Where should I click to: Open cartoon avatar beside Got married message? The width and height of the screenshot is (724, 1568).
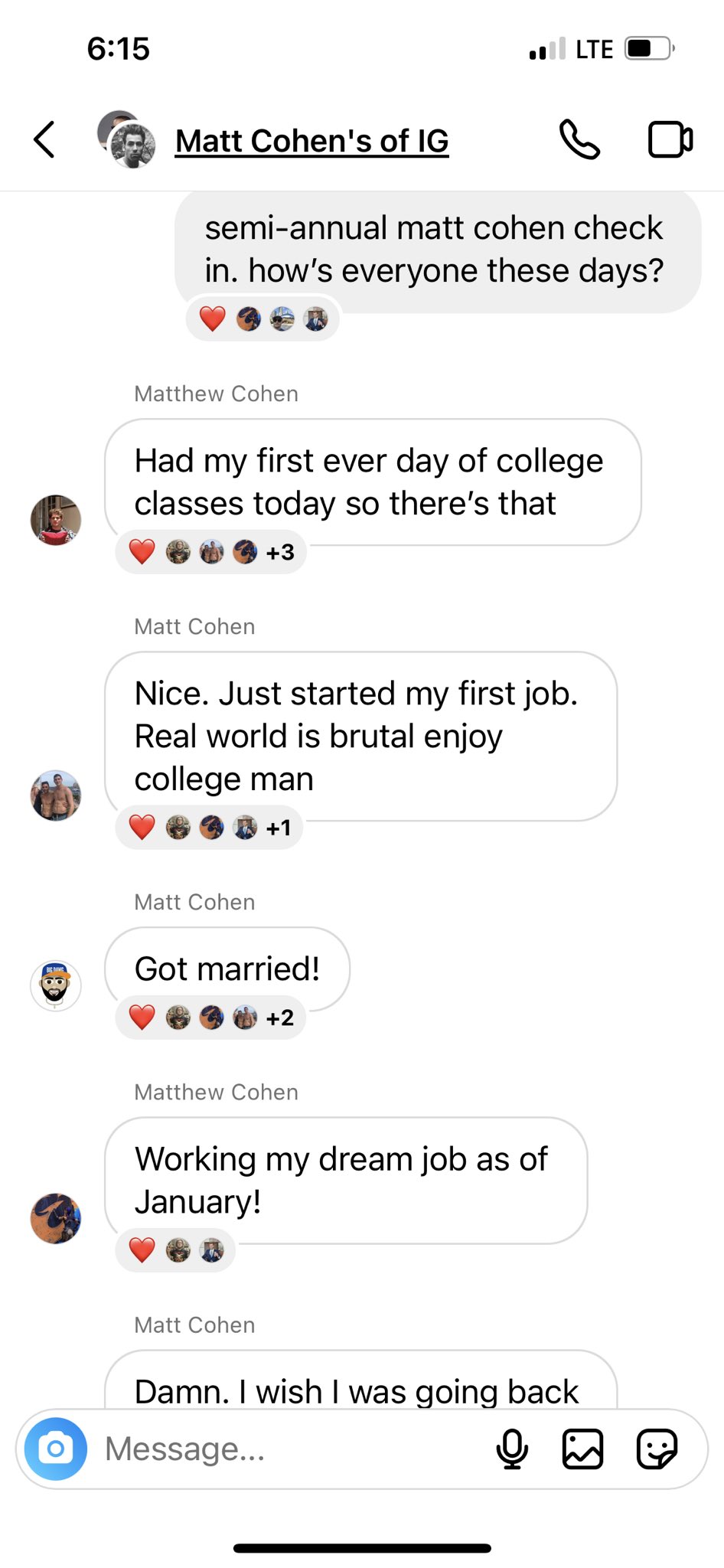coord(56,985)
